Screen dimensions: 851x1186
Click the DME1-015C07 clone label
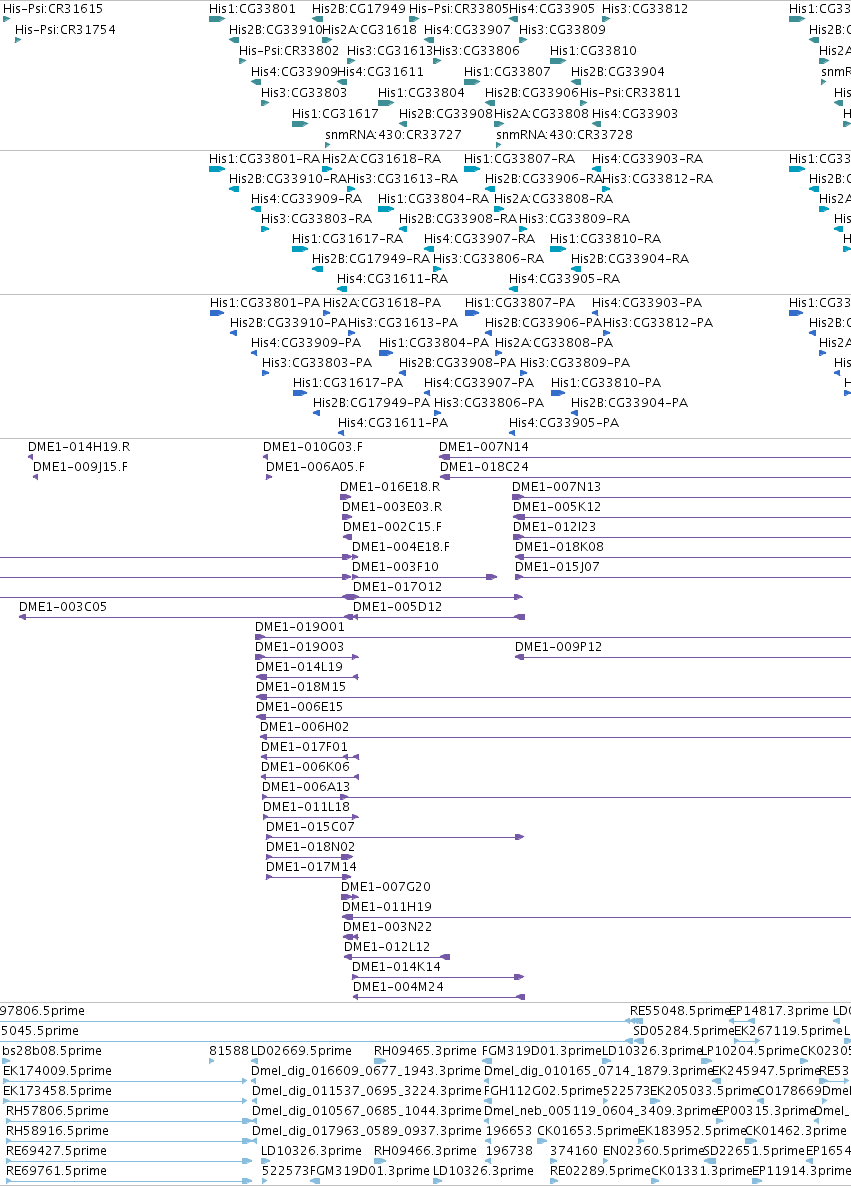[x=310, y=827]
